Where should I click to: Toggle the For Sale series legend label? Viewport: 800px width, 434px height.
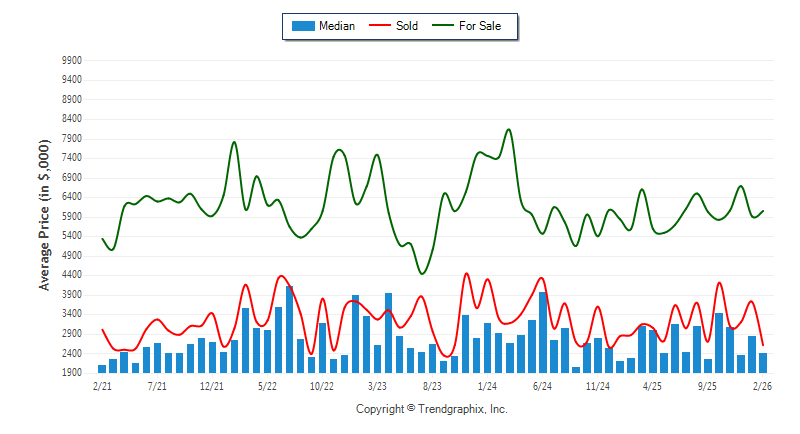(x=482, y=26)
